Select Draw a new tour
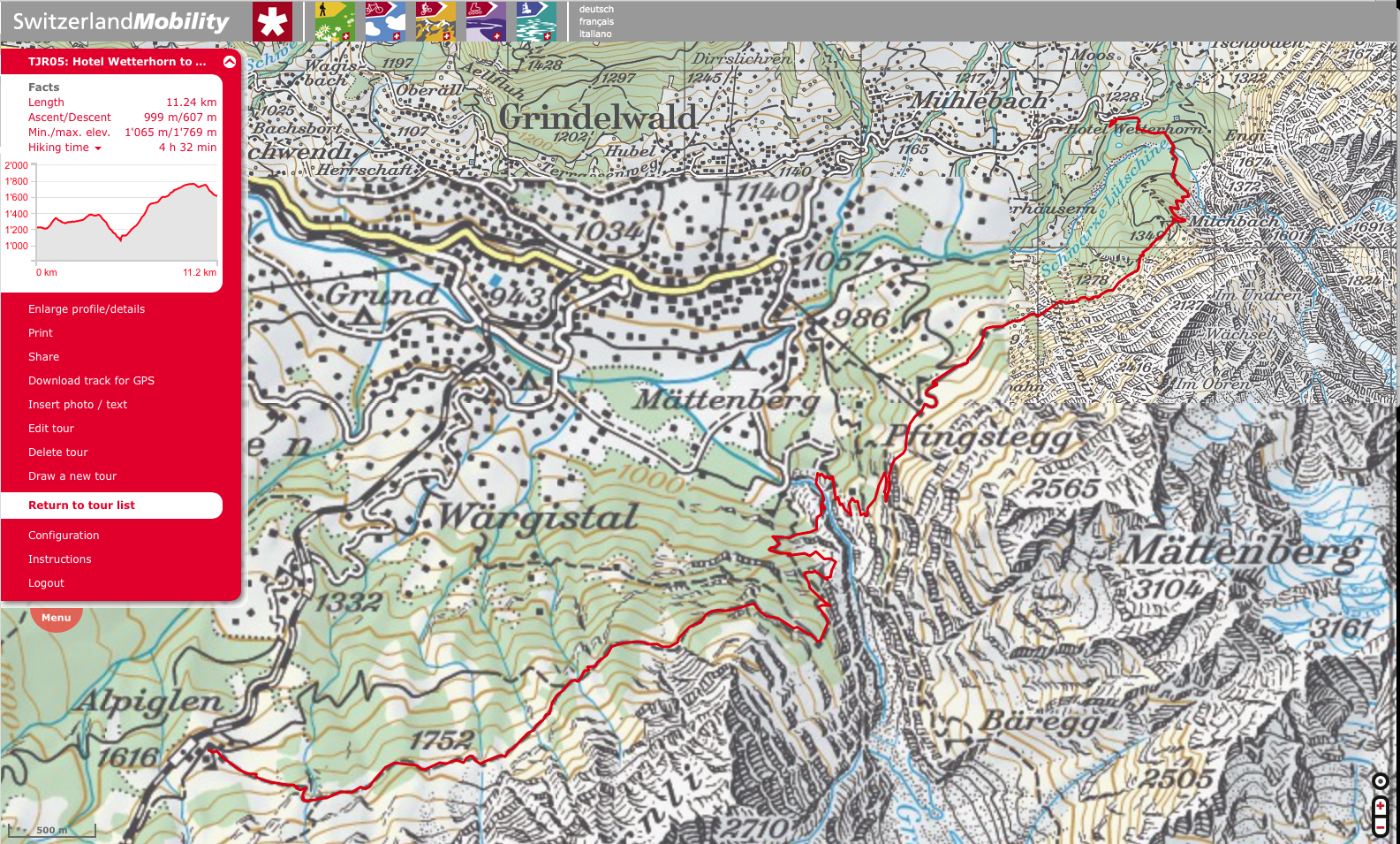1400x844 pixels. [x=72, y=476]
